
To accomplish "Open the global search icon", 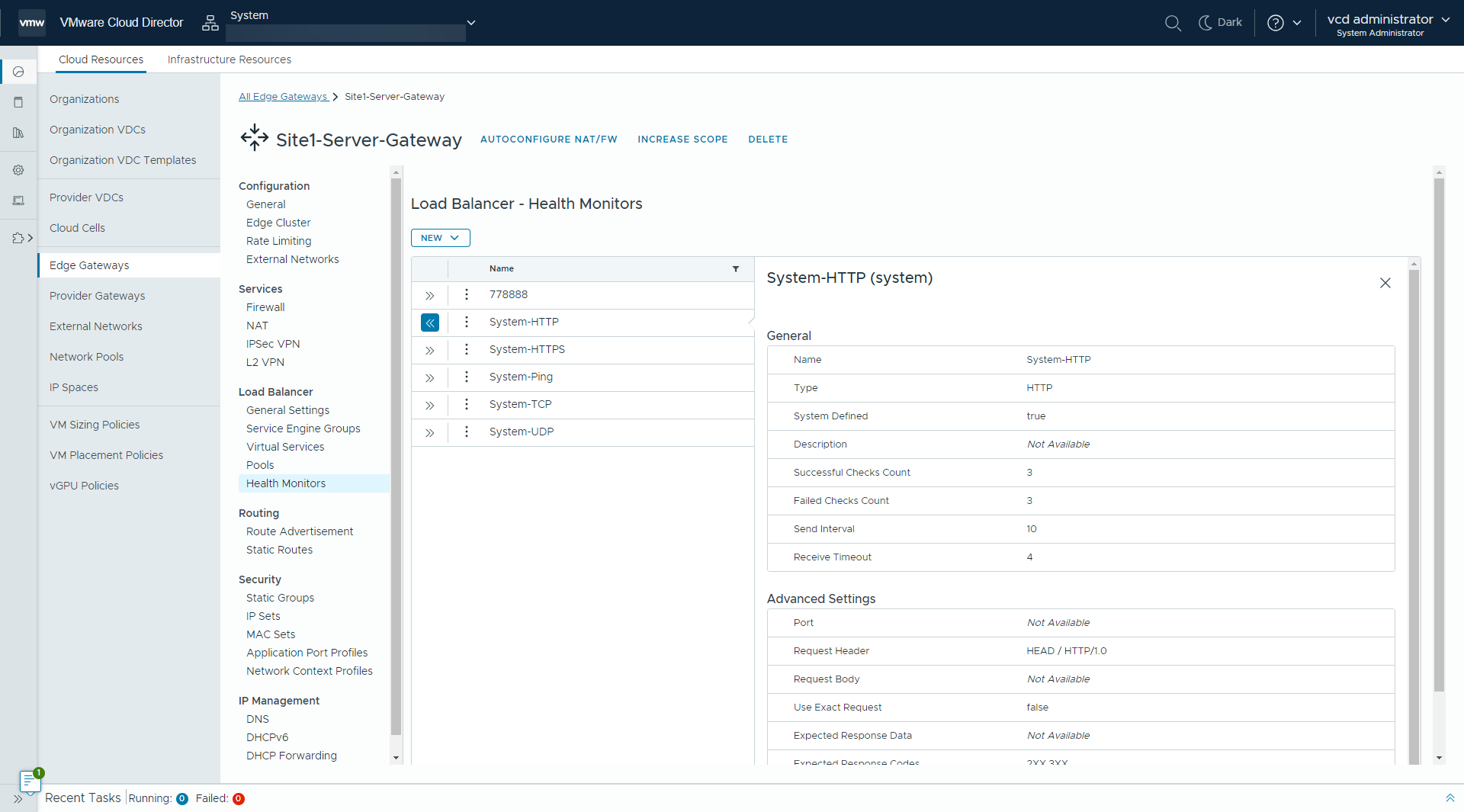I will click(1173, 23).
